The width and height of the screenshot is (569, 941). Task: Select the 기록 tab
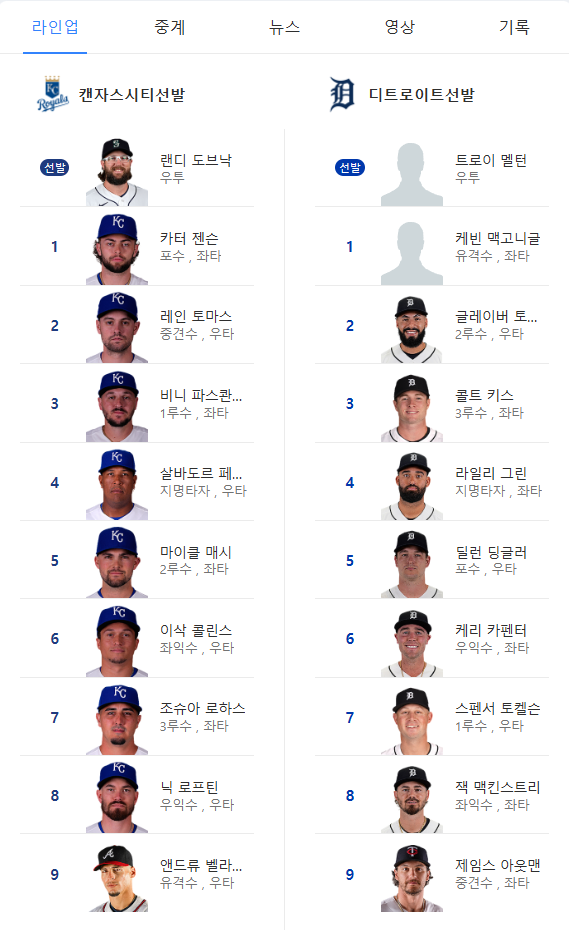pyautogui.click(x=514, y=27)
